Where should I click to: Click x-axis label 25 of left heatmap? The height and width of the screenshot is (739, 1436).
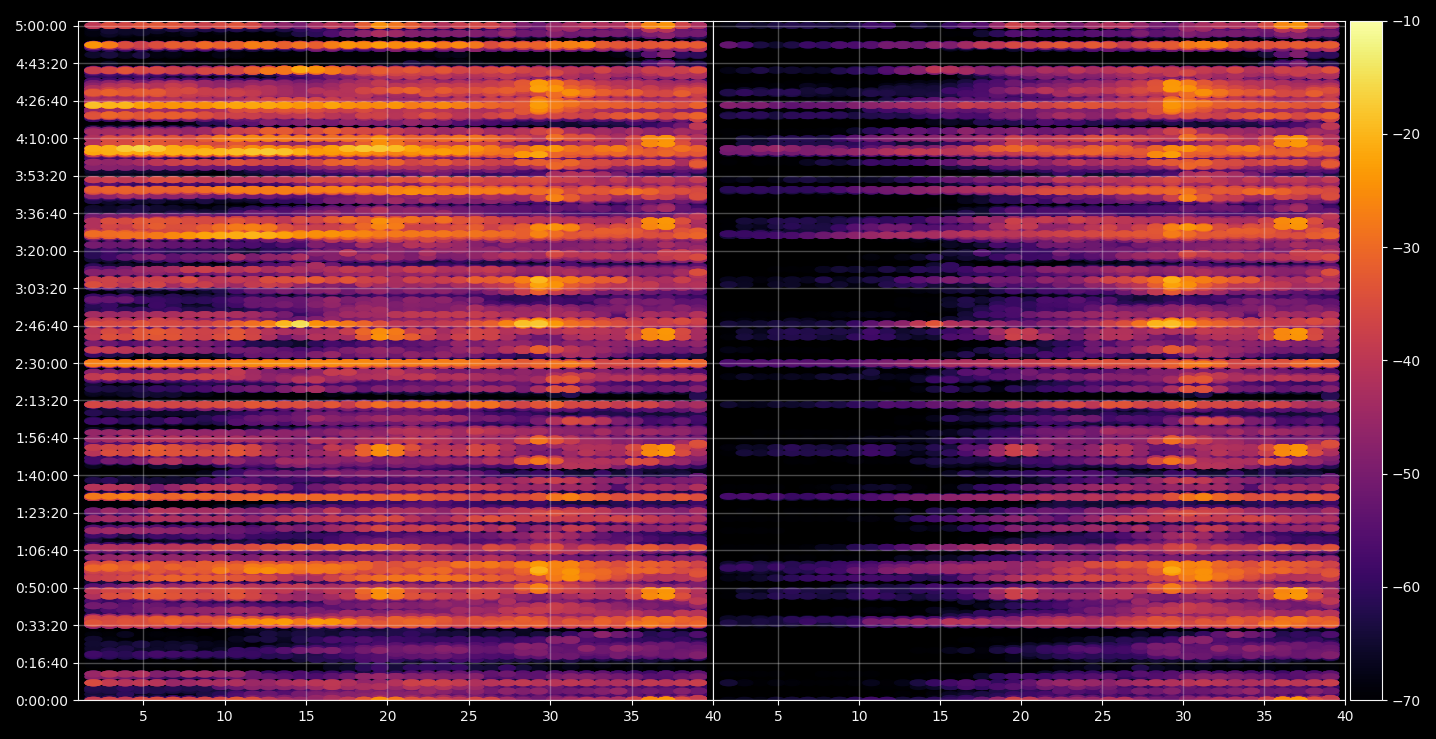pos(469,716)
